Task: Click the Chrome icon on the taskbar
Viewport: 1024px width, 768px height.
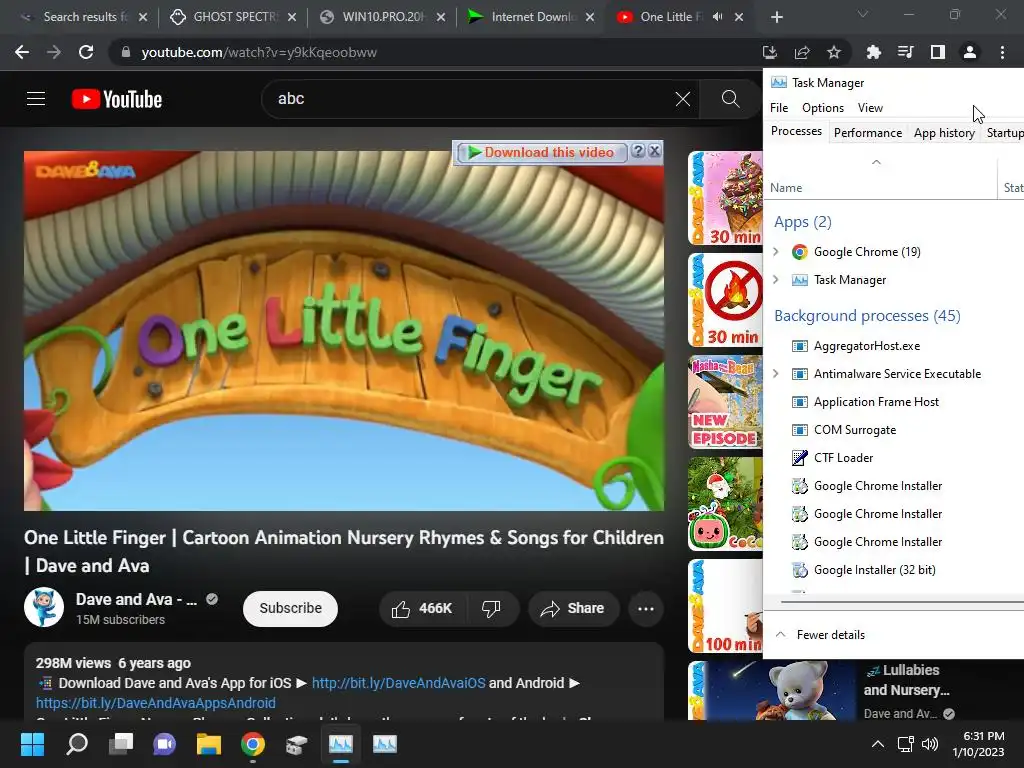Action: tap(253, 744)
